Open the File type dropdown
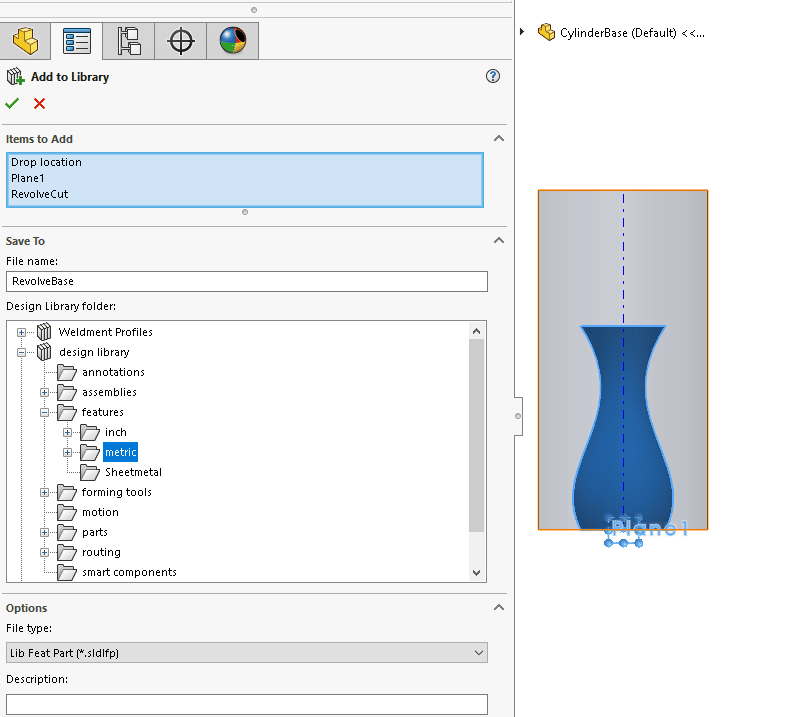Image resolution: width=801 pixels, height=717 pixels. pos(476,652)
